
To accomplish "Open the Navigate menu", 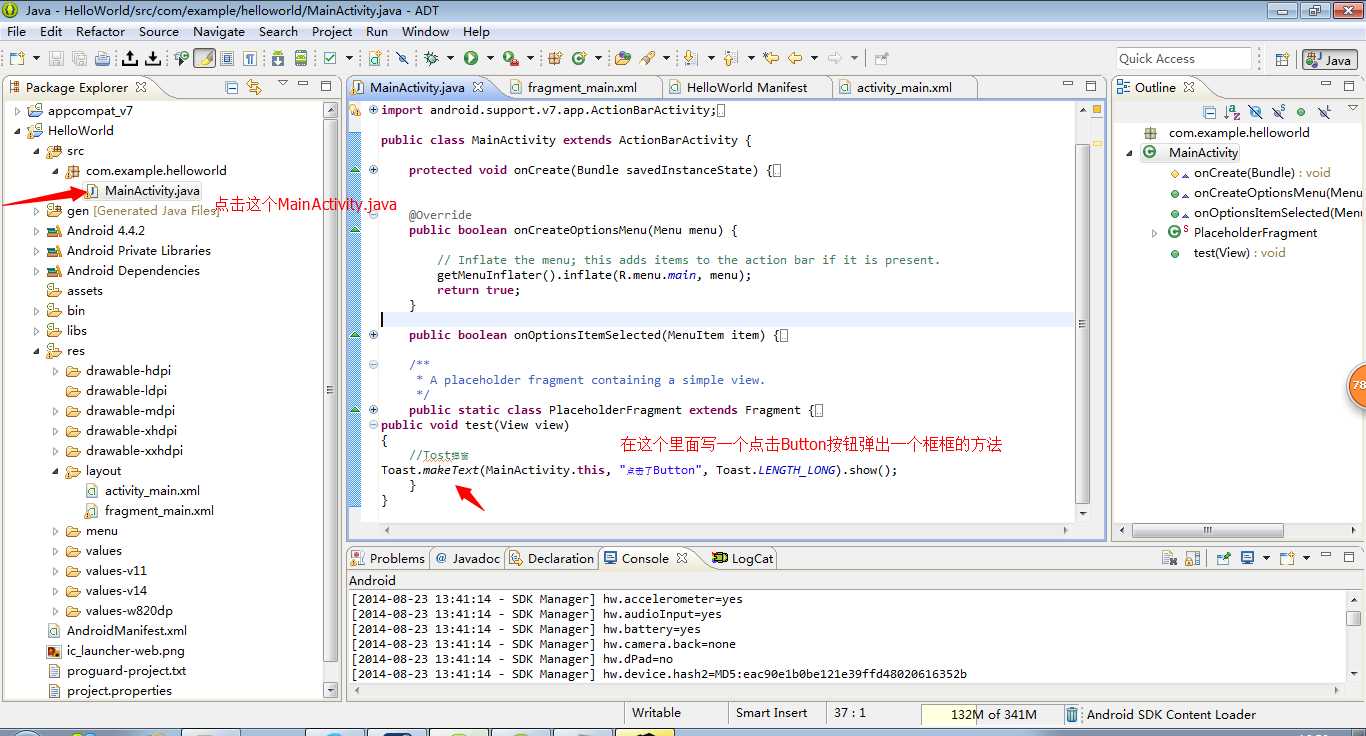I will [218, 31].
